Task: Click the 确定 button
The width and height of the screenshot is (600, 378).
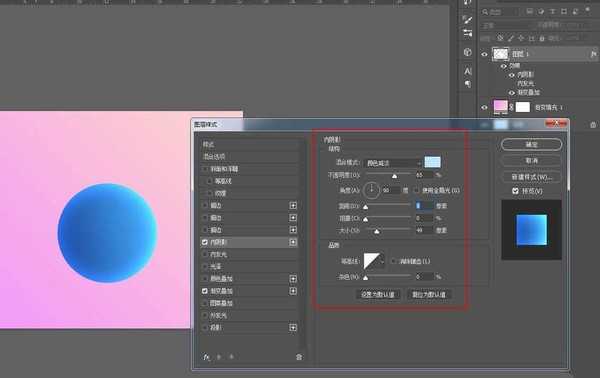Action: click(x=532, y=145)
